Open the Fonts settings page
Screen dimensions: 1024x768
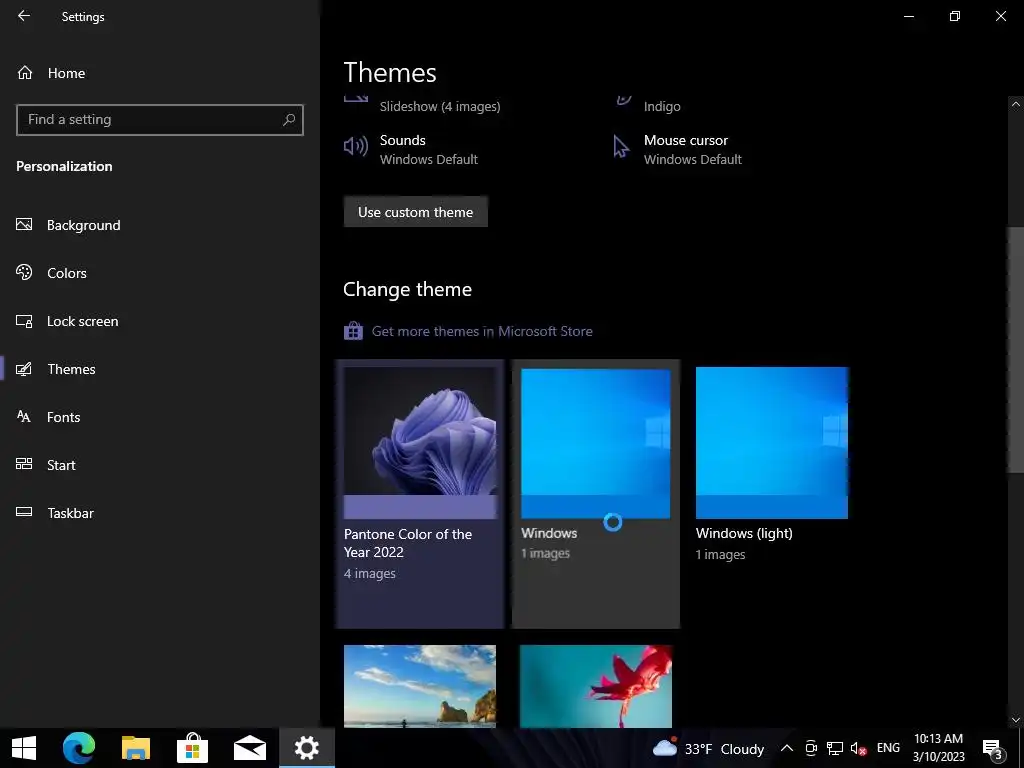(63, 417)
